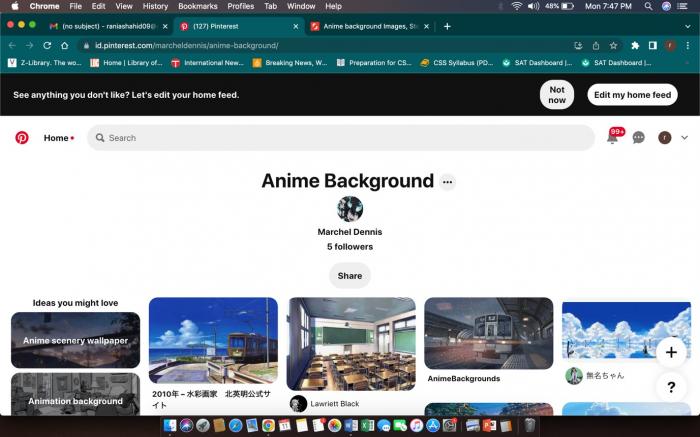
Task: Click the Chrome share page icon
Action: (596, 46)
